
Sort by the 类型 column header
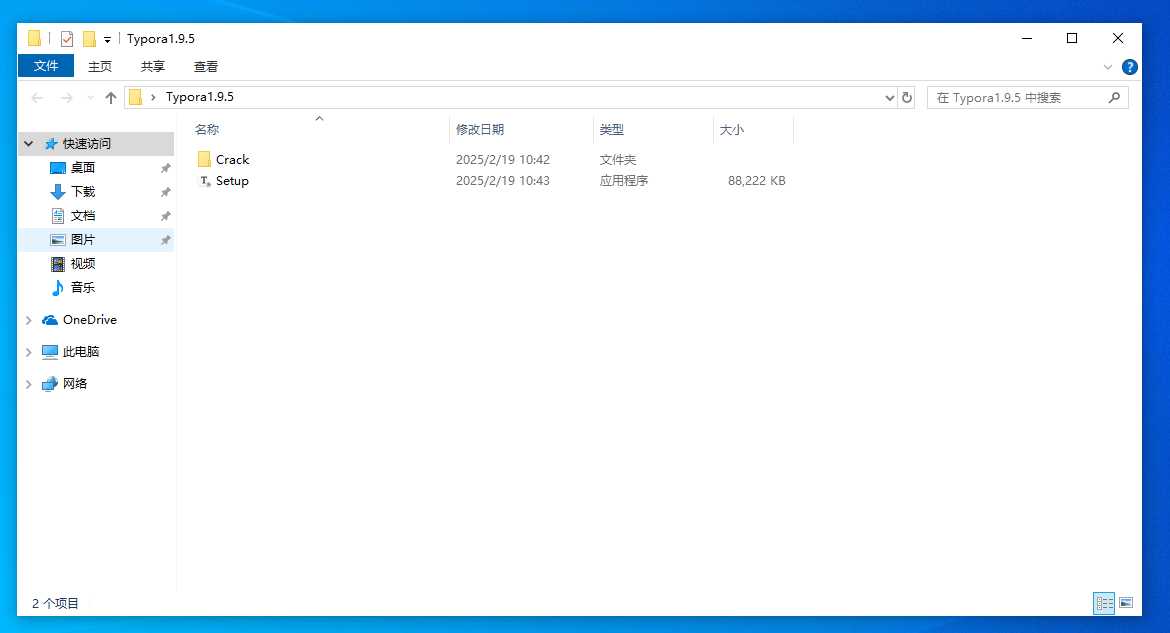(x=611, y=130)
